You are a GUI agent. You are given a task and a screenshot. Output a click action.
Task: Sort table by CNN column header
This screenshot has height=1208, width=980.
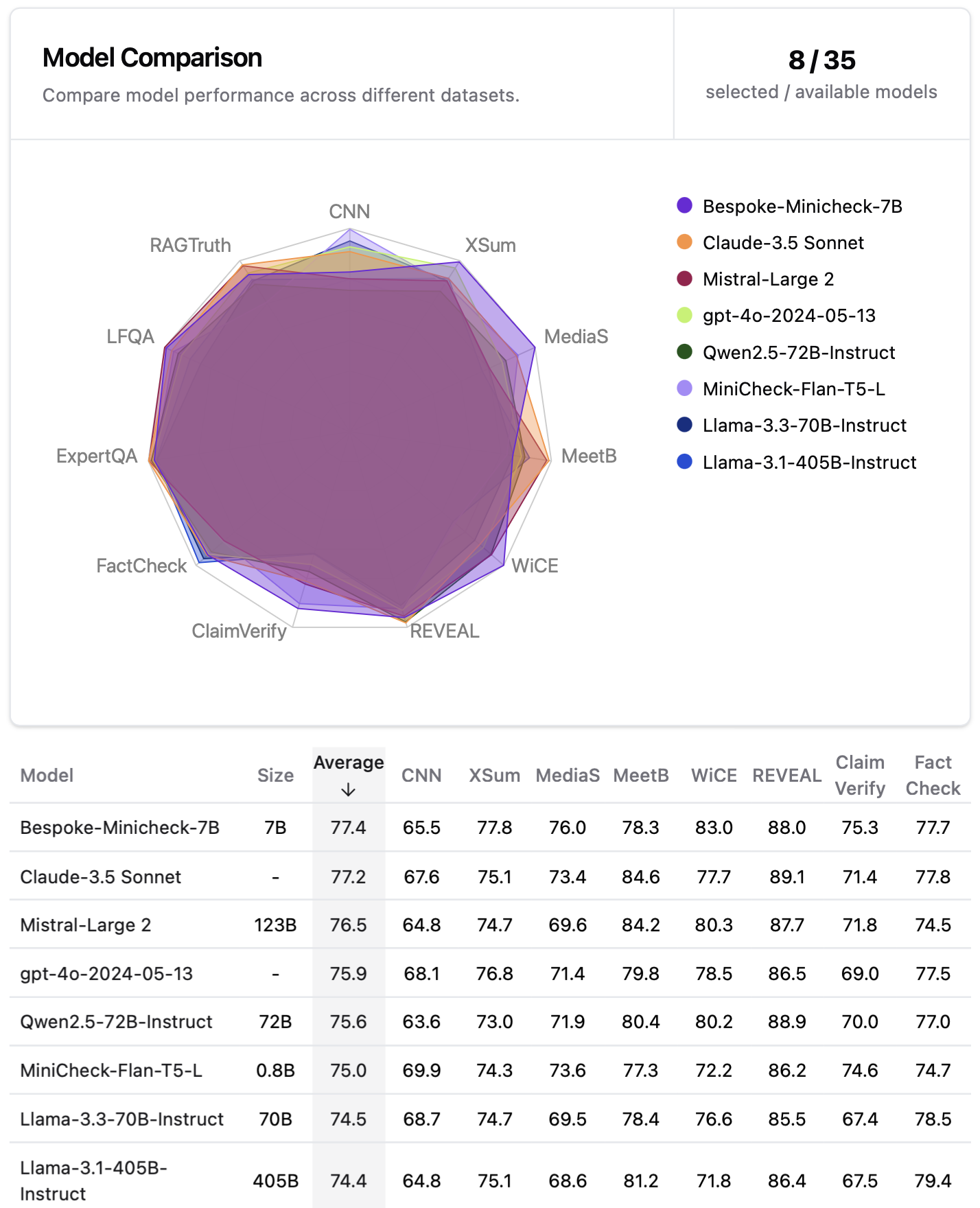tap(421, 776)
